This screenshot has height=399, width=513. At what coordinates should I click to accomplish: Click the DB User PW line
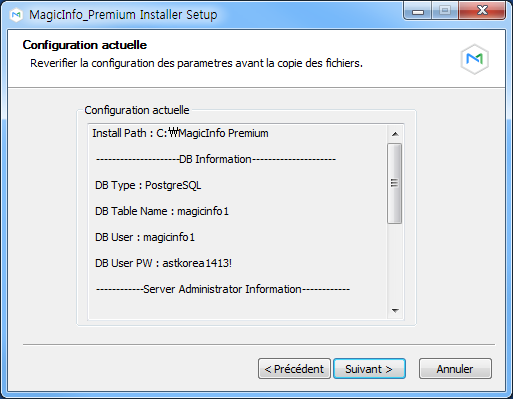pos(163,263)
